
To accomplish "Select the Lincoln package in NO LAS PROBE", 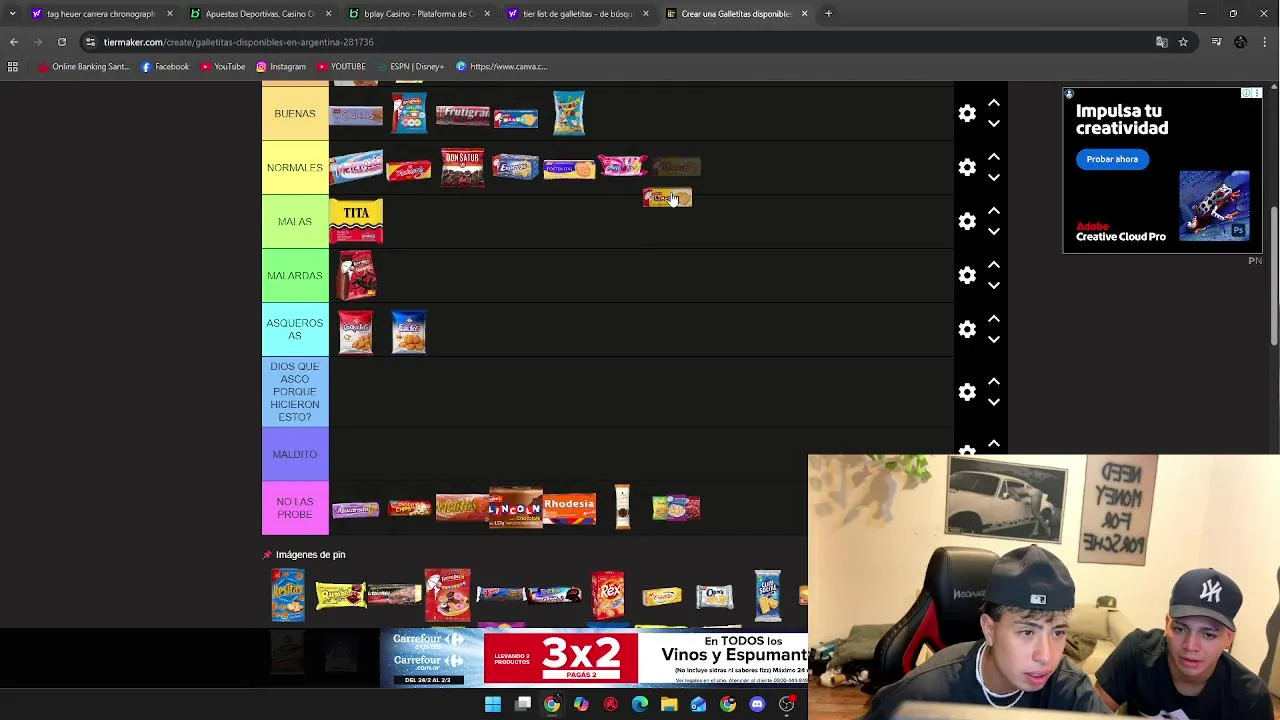I will pyautogui.click(x=516, y=509).
